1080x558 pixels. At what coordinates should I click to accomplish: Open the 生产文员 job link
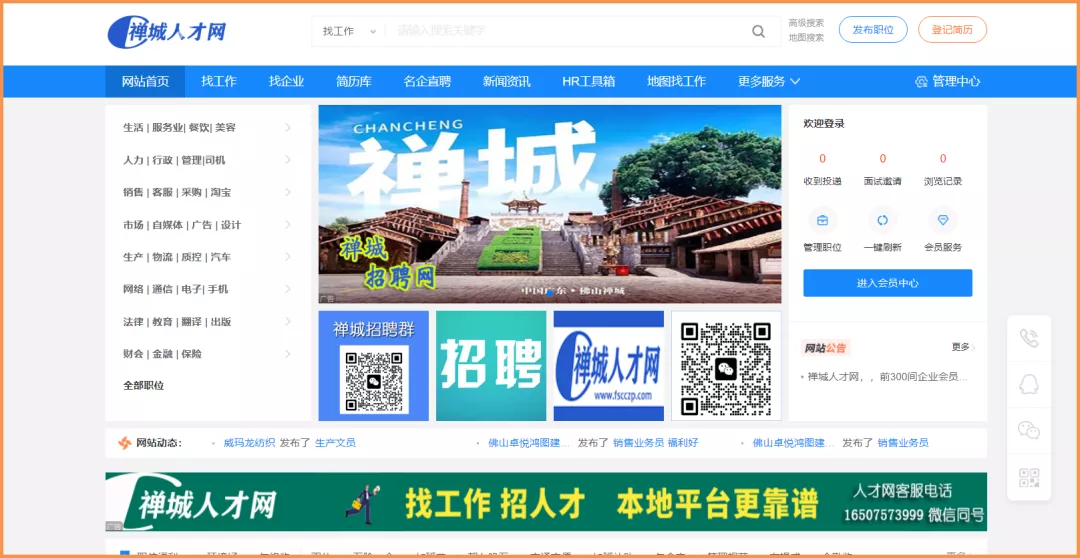pyautogui.click(x=335, y=443)
